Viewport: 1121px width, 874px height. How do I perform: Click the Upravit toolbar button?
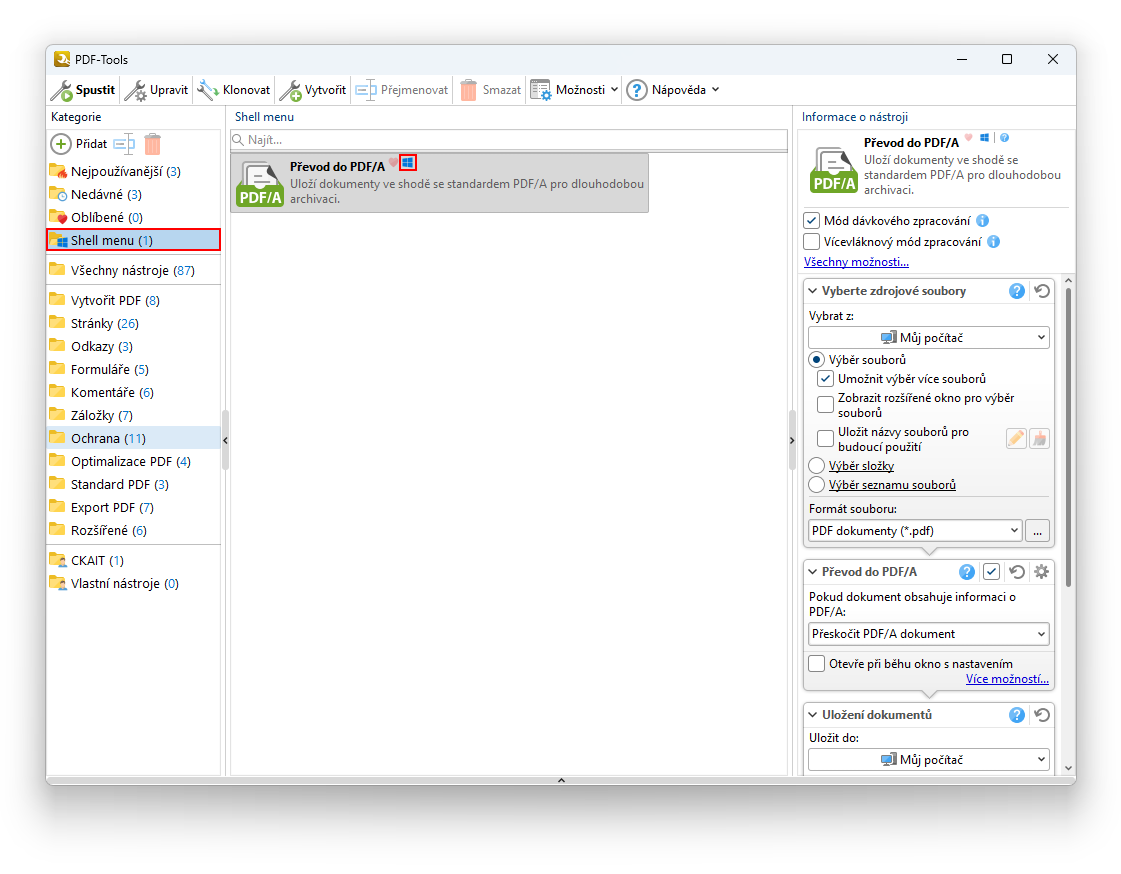pyautogui.click(x=156, y=90)
